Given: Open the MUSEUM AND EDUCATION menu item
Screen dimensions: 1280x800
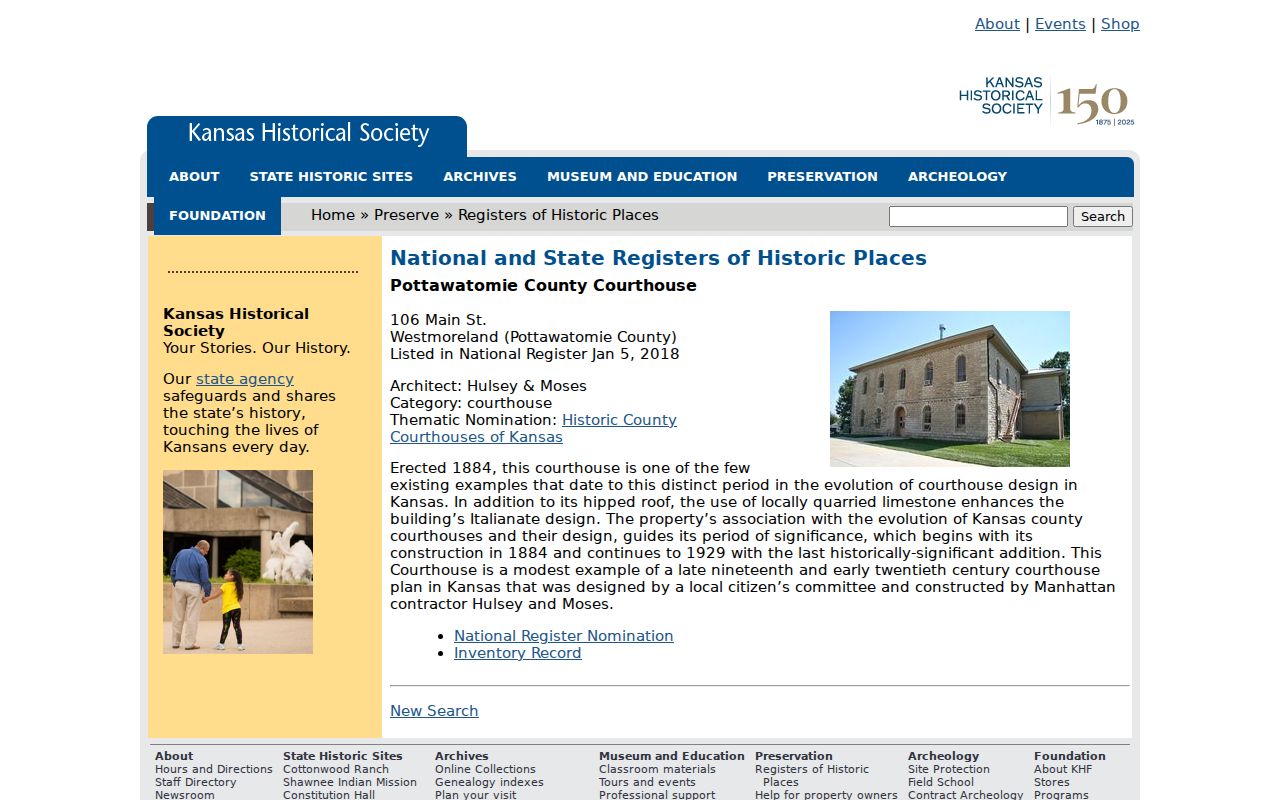Looking at the screenshot, I should (x=642, y=176).
